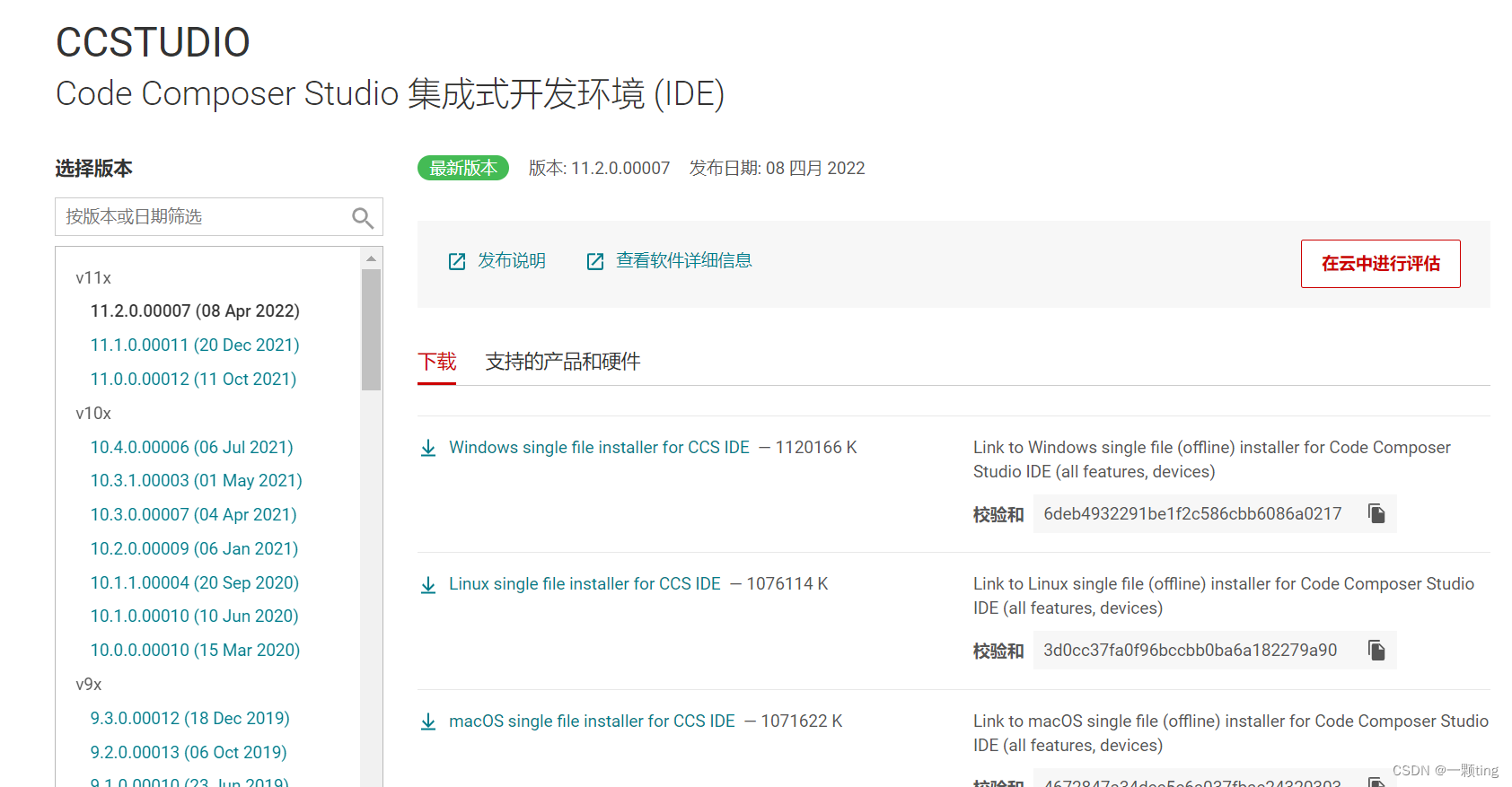
Task: Click the Linux installer description text
Action: [1224, 596]
